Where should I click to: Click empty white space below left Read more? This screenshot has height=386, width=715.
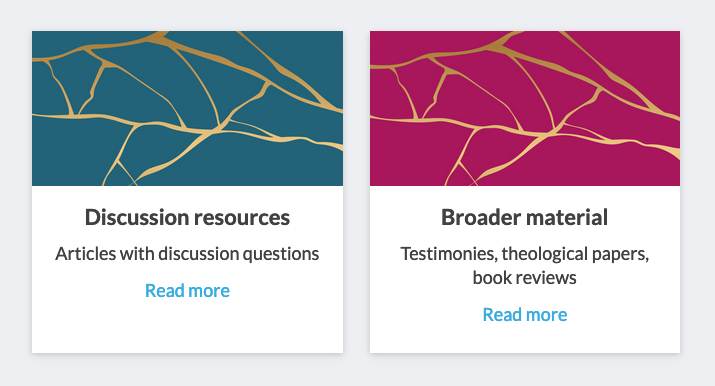[187, 326]
